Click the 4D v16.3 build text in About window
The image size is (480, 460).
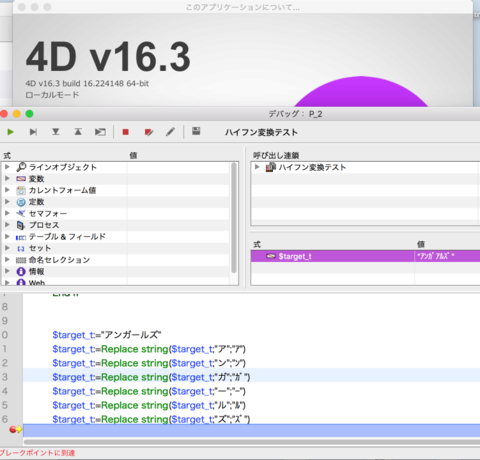pos(87,83)
